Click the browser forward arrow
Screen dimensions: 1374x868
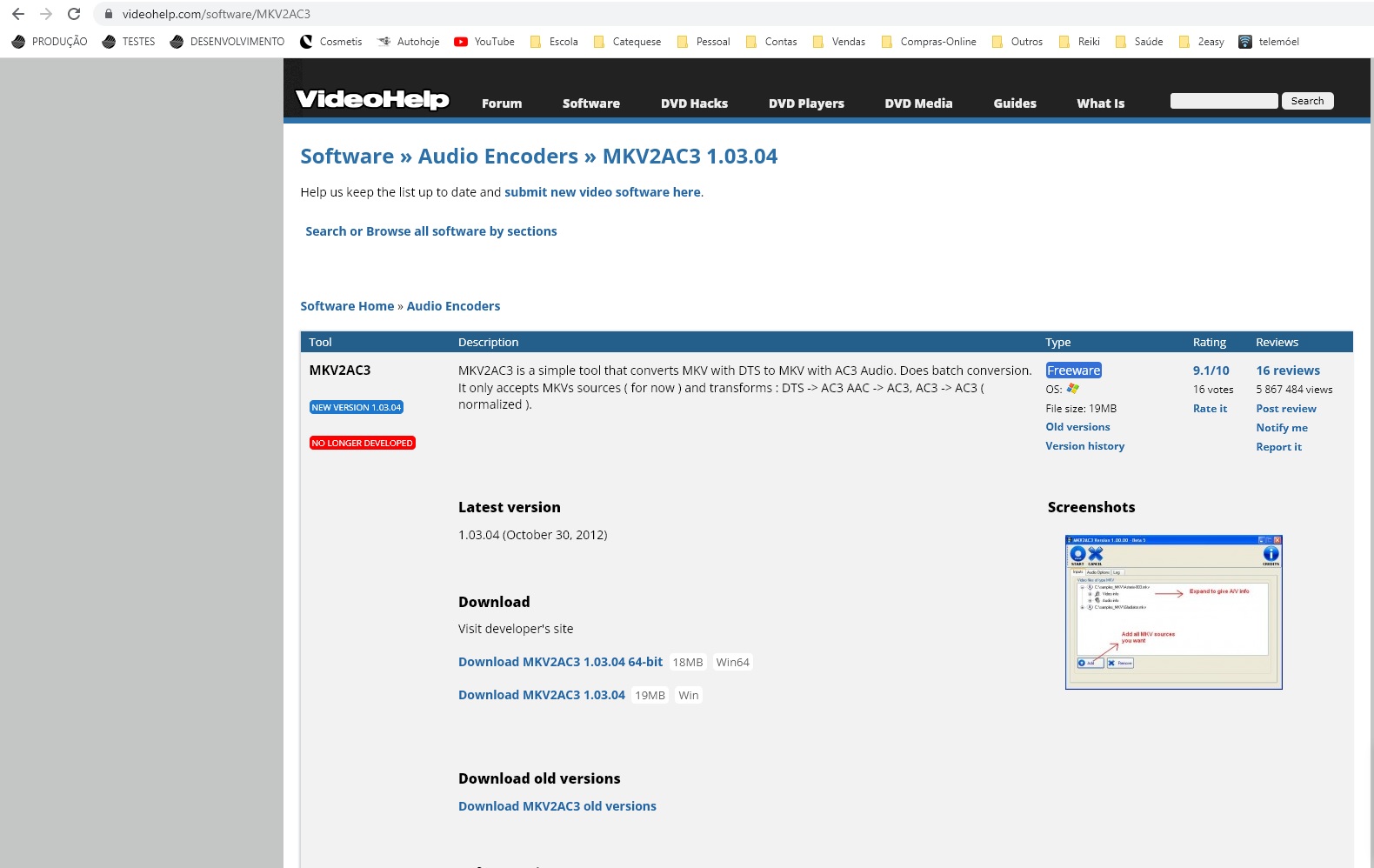46,14
